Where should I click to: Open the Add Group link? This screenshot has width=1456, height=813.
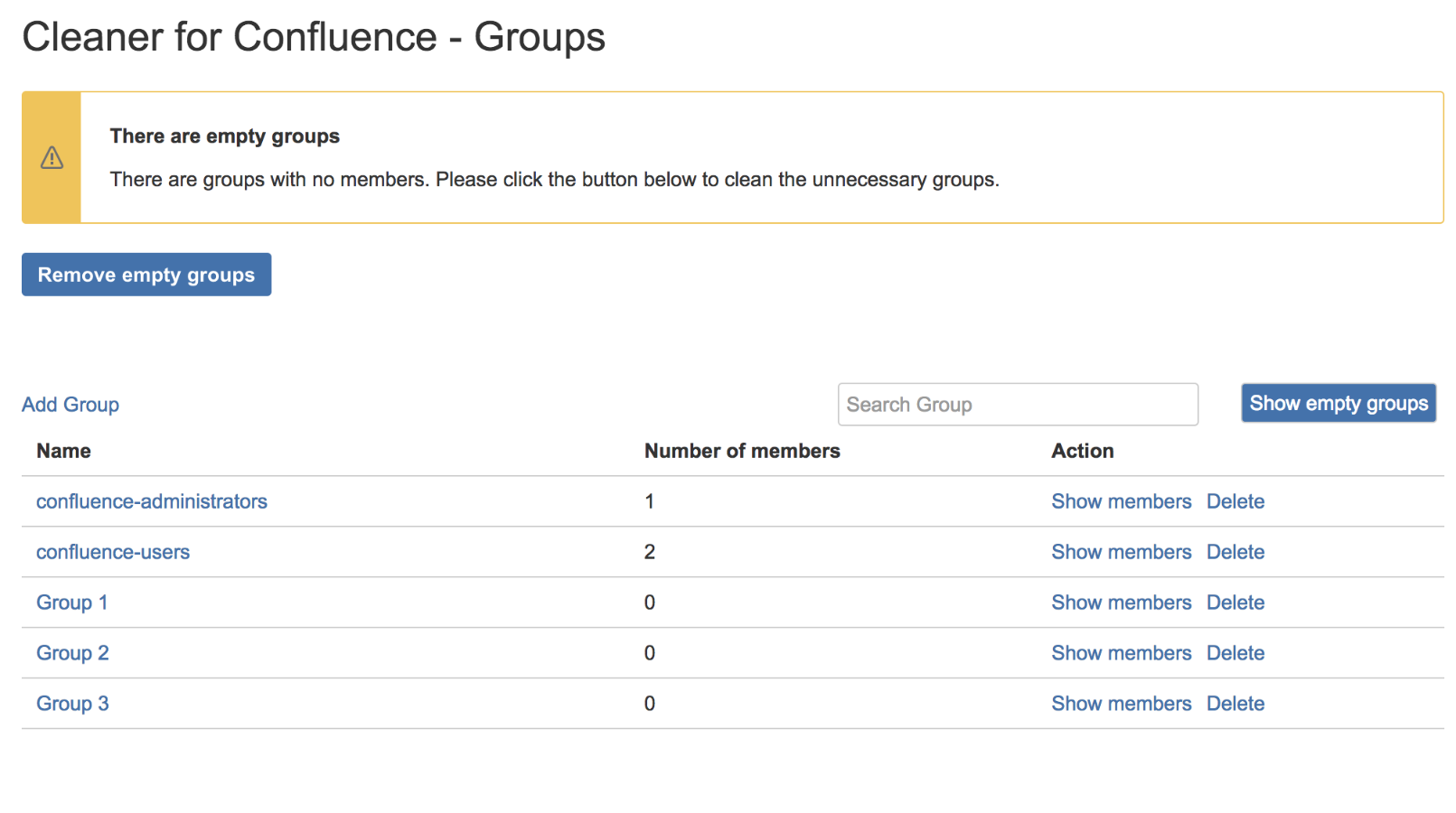tap(70, 405)
